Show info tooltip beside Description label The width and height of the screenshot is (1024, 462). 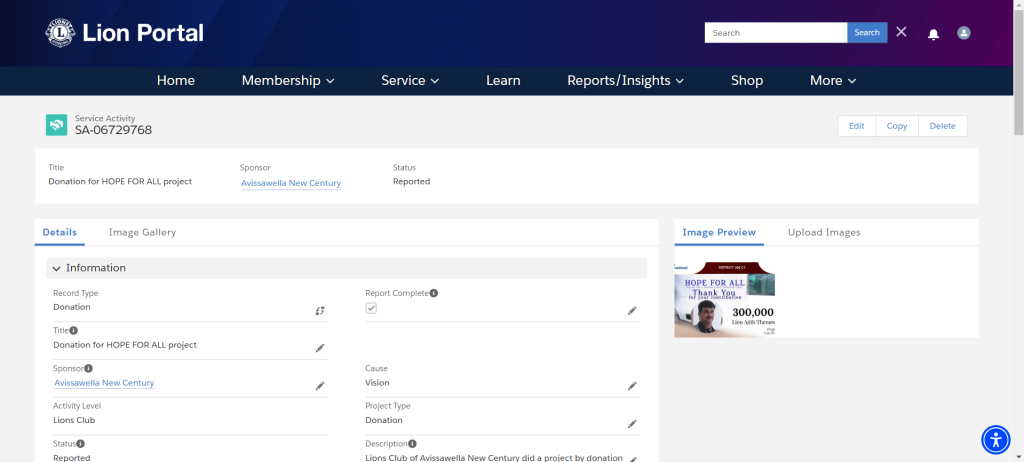[413, 444]
